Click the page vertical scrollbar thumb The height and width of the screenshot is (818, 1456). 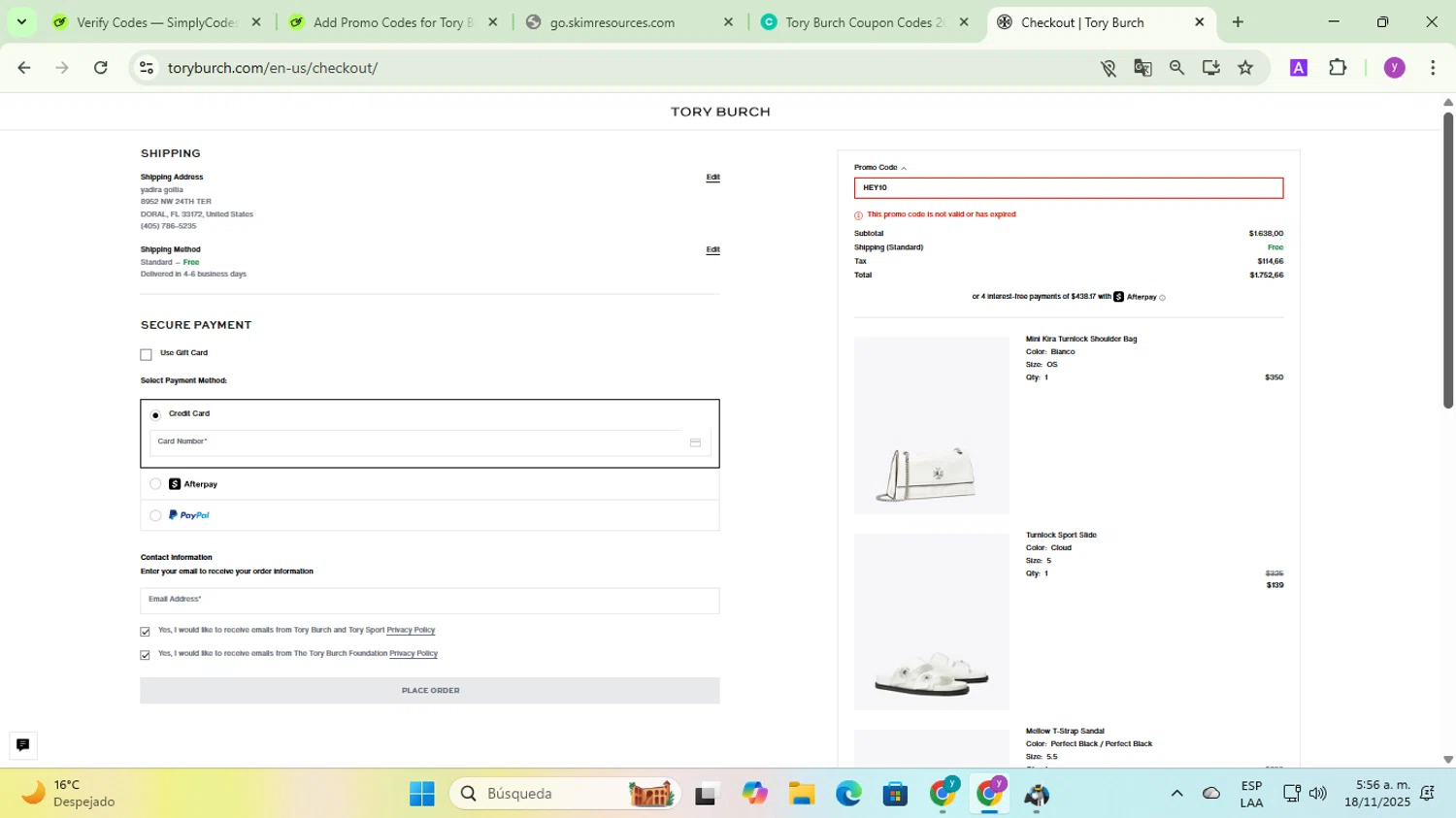pyautogui.click(x=1447, y=259)
